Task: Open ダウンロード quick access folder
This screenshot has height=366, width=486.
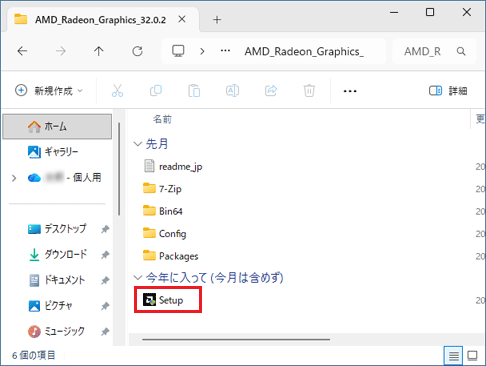Action: coord(58,254)
